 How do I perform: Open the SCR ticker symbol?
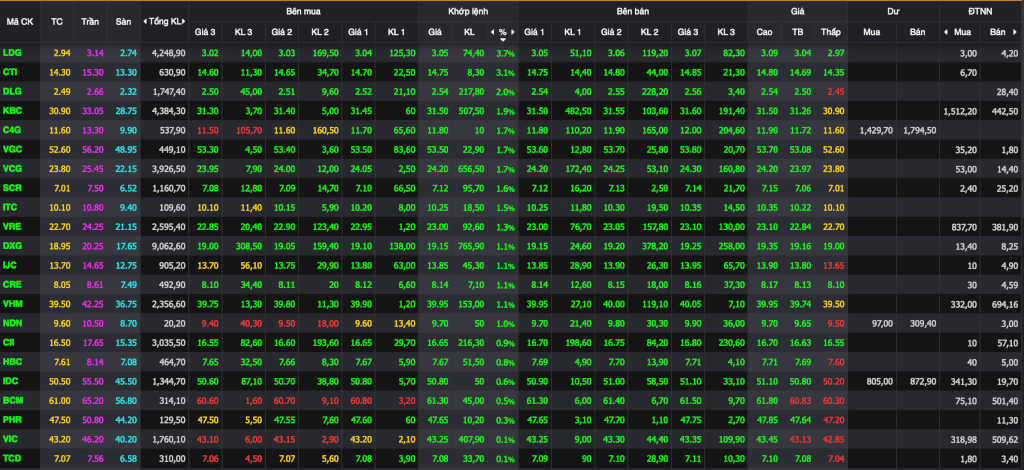coord(12,188)
